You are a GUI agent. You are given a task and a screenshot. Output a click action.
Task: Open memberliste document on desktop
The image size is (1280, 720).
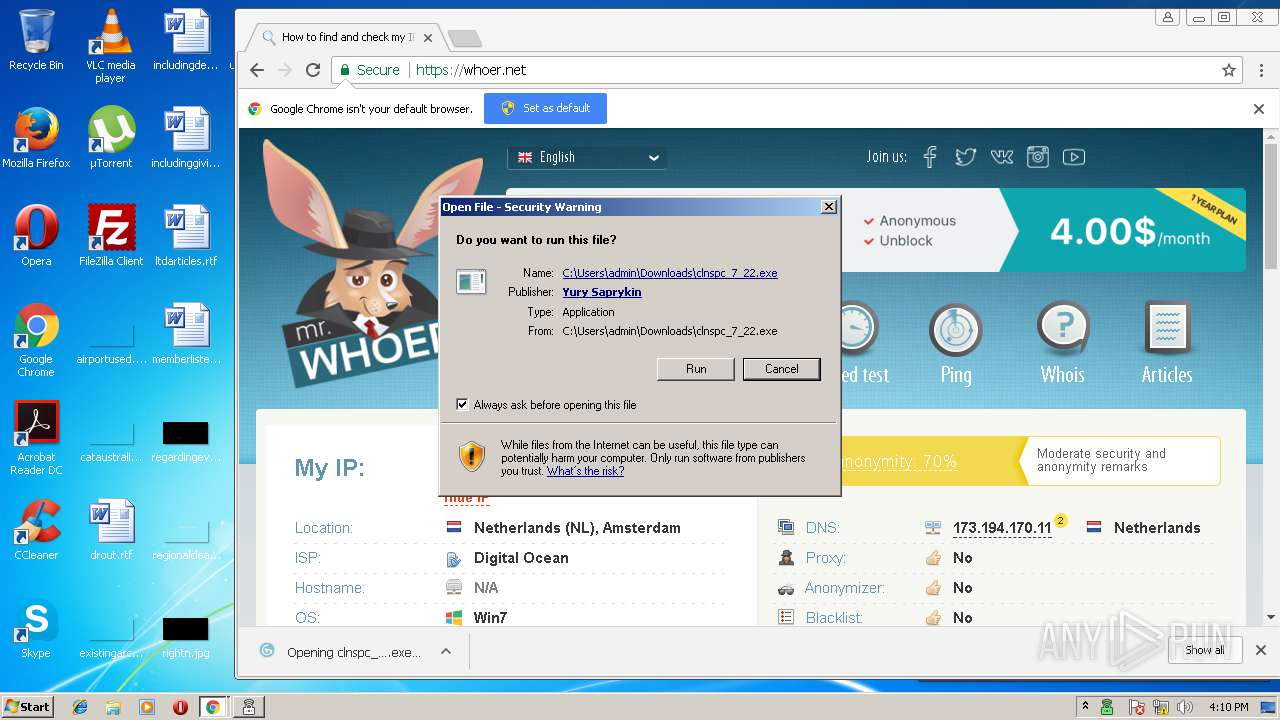pyautogui.click(x=186, y=334)
